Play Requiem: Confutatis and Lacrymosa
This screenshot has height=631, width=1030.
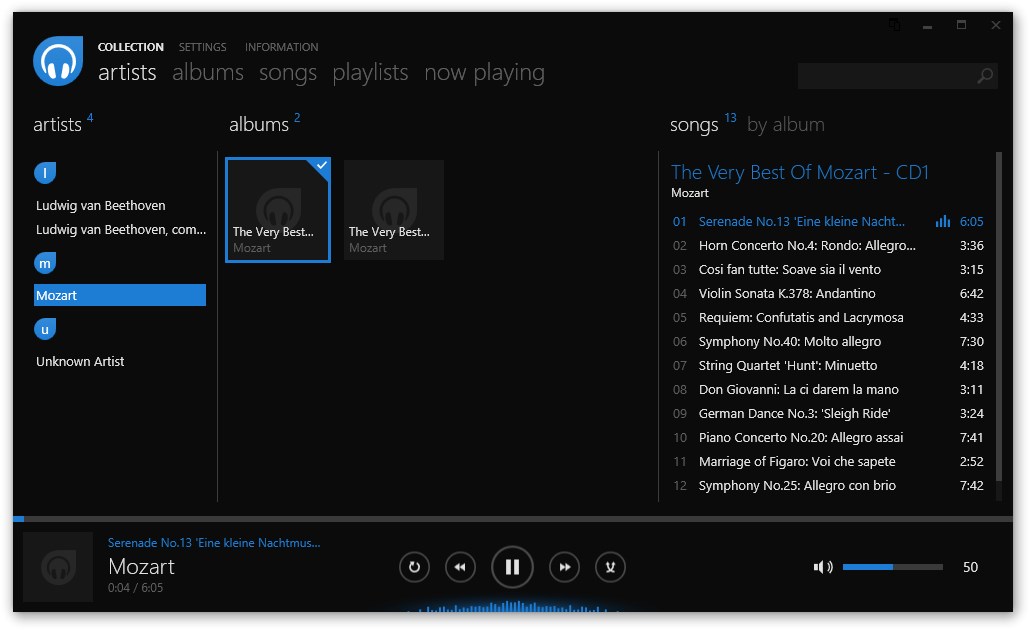827,317
